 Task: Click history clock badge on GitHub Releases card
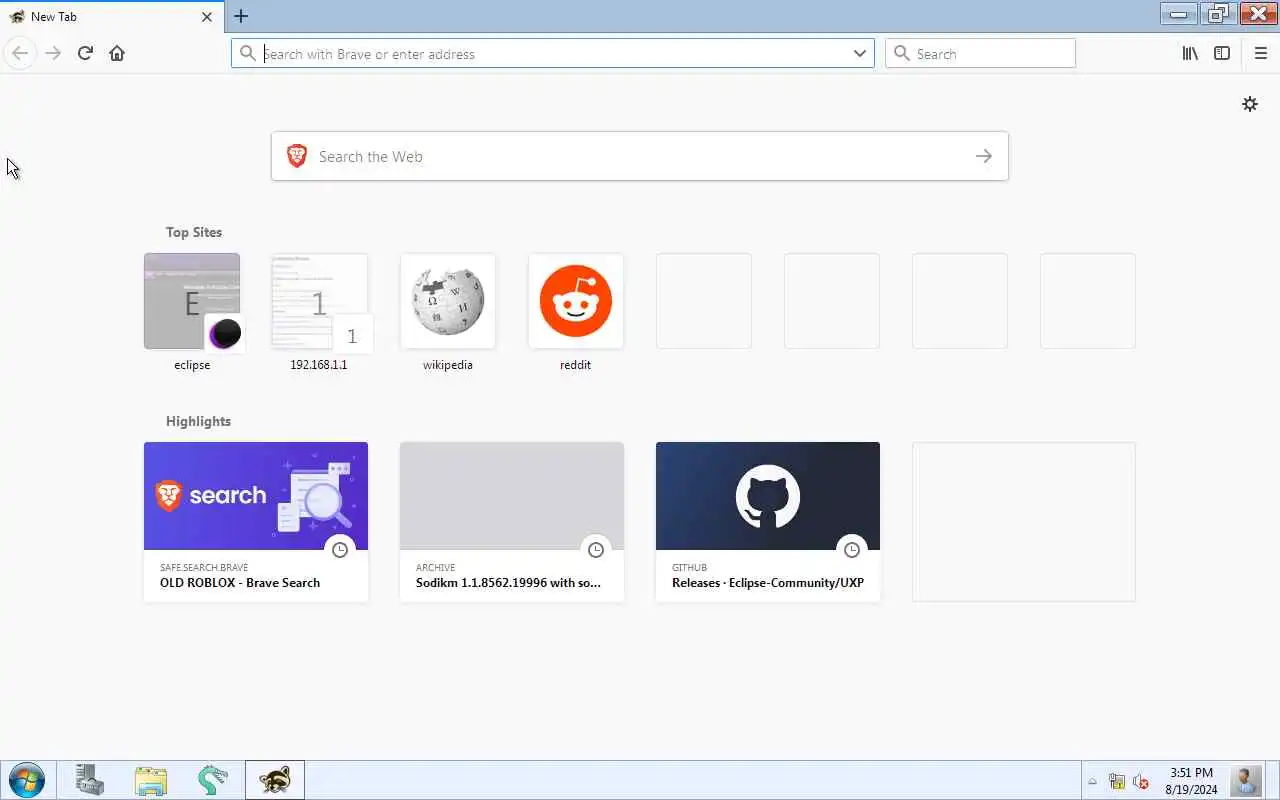tap(852, 549)
